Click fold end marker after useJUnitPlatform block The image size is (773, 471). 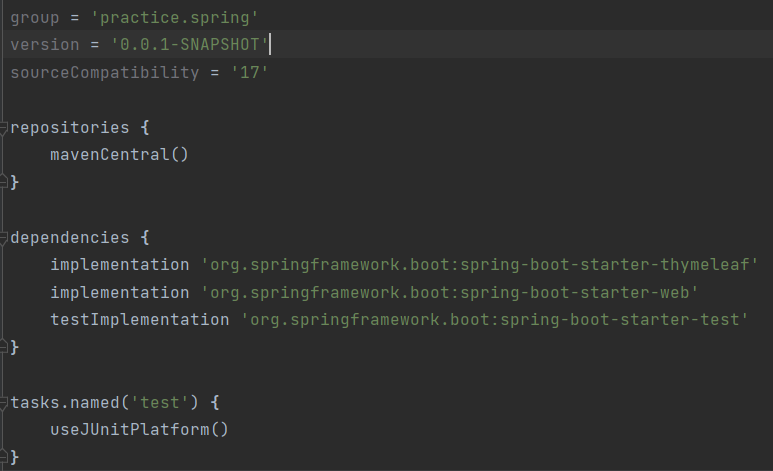click(x=3, y=457)
